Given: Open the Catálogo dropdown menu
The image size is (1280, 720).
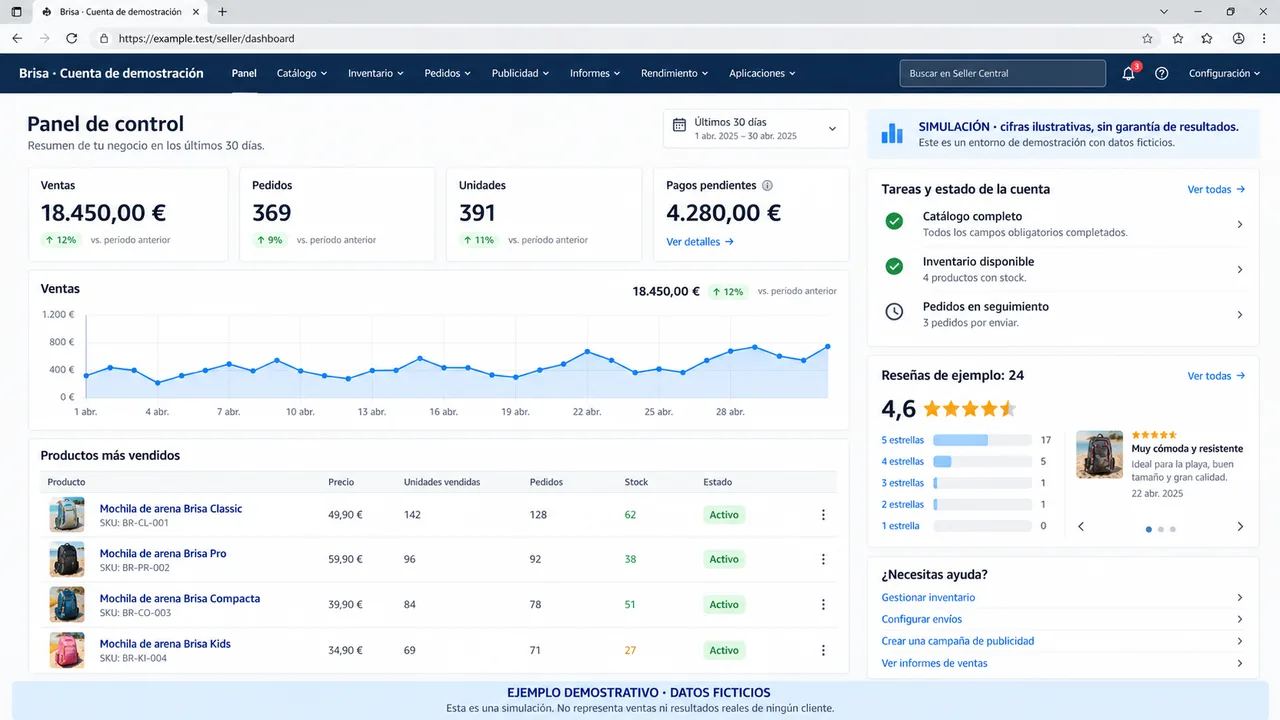Looking at the screenshot, I should (x=302, y=73).
